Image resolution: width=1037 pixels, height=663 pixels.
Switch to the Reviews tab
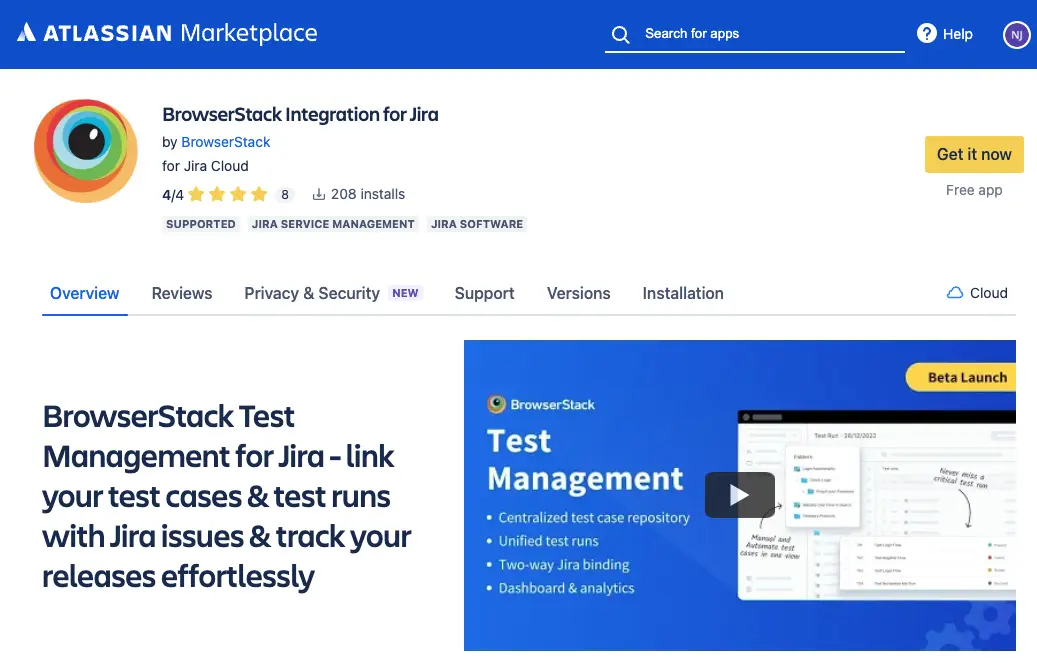coord(182,293)
